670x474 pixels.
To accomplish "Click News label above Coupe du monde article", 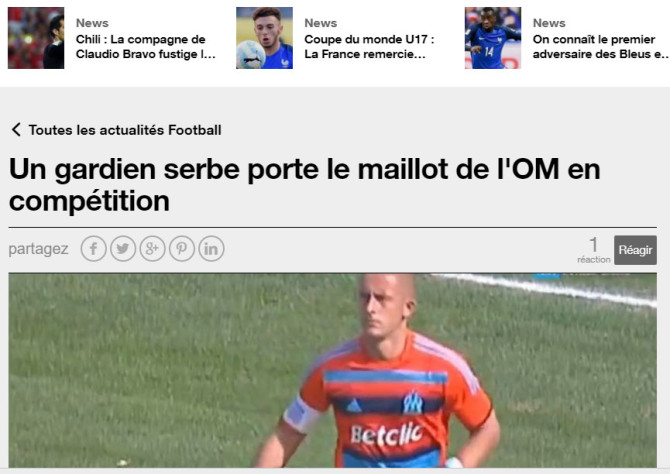I will point(320,23).
